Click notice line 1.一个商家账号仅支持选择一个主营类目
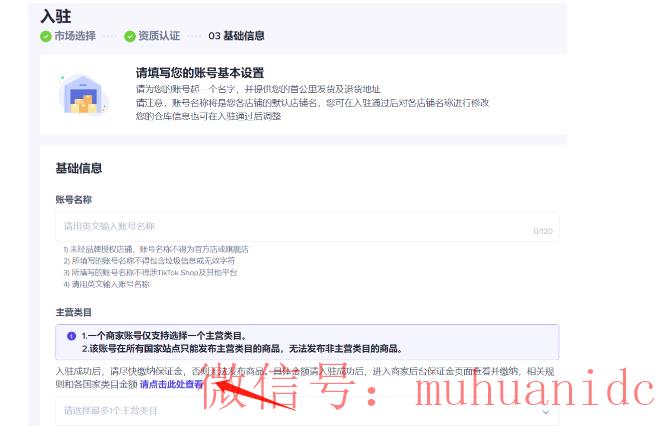This screenshot has height=426, width=670. [x=164, y=336]
